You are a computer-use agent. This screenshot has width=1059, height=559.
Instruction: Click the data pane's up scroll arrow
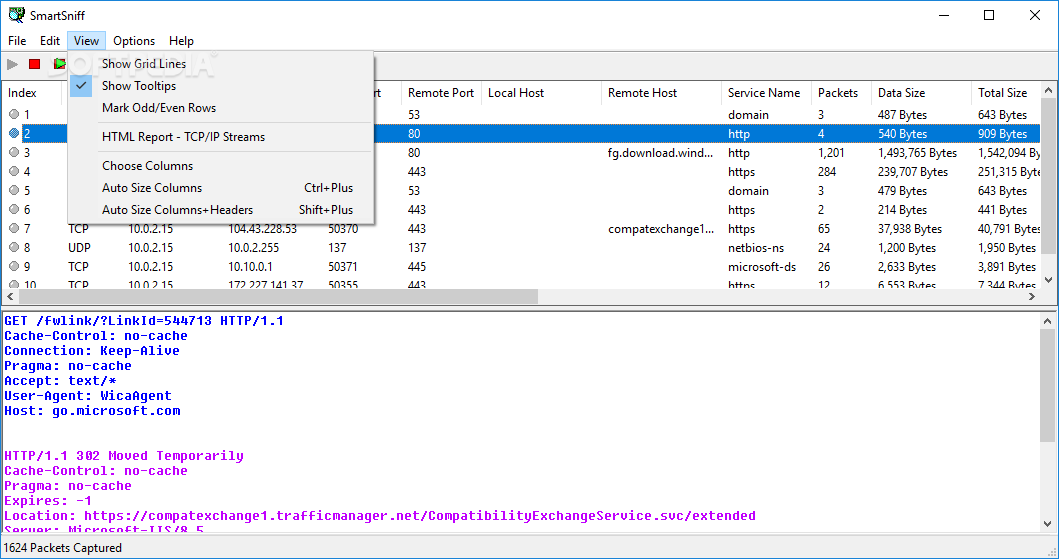1048,321
